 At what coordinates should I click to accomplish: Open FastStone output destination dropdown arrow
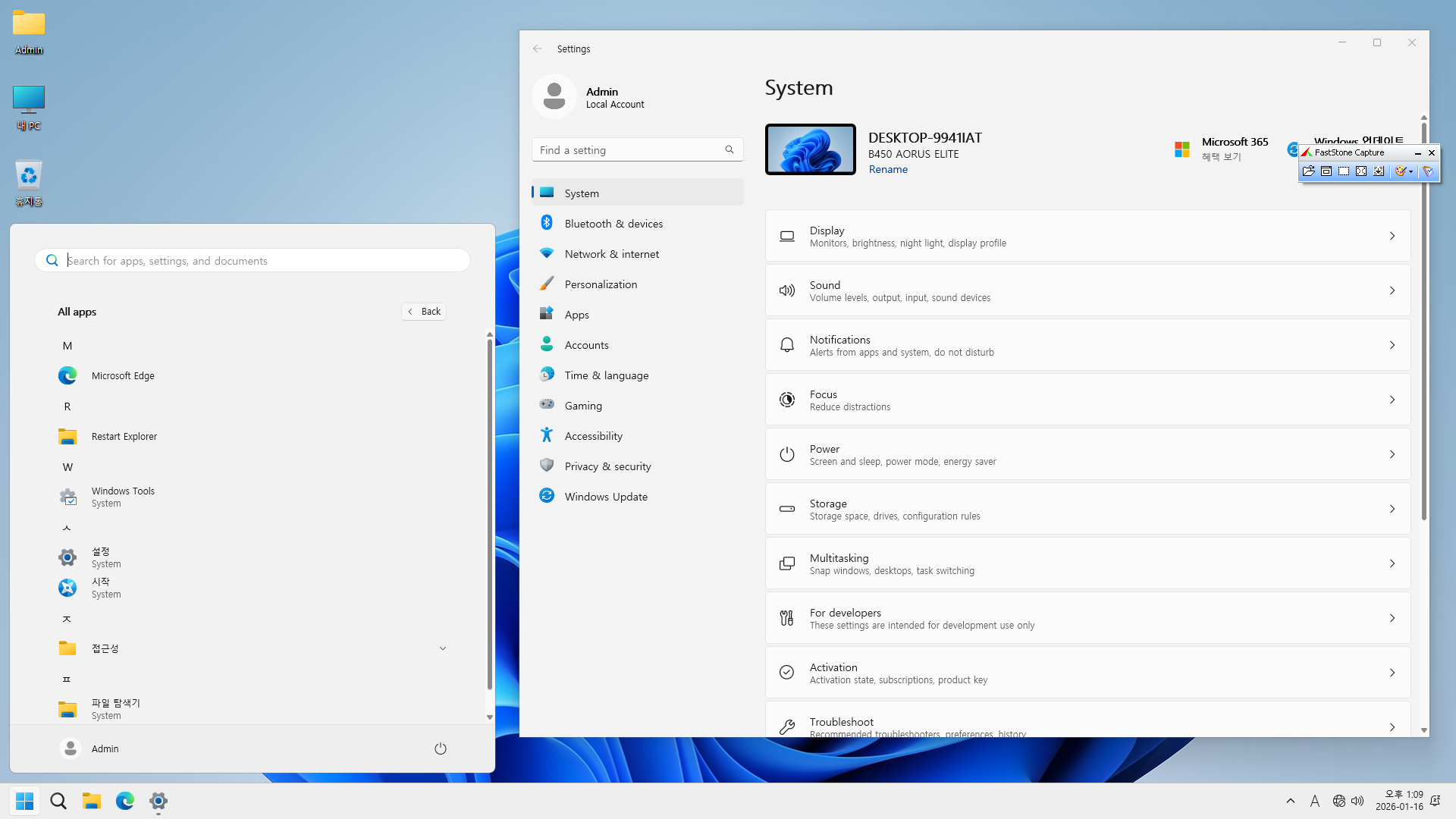click(1410, 171)
